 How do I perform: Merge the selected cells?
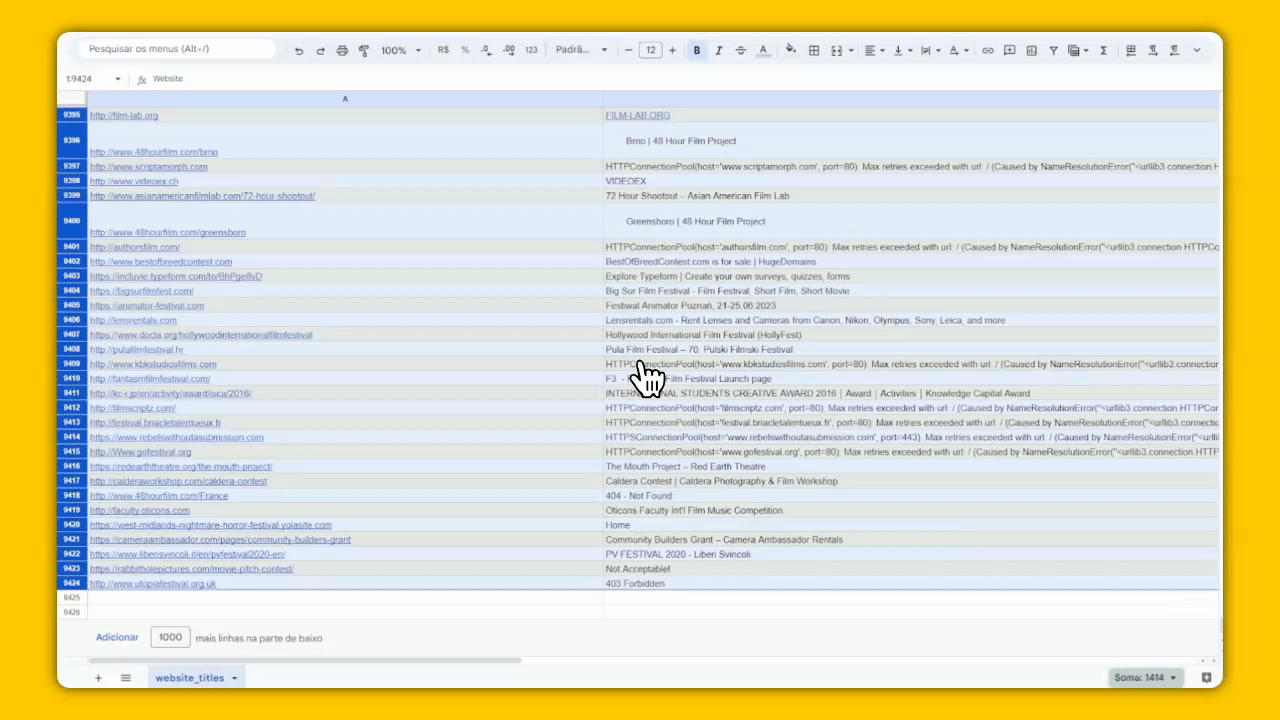click(x=837, y=50)
